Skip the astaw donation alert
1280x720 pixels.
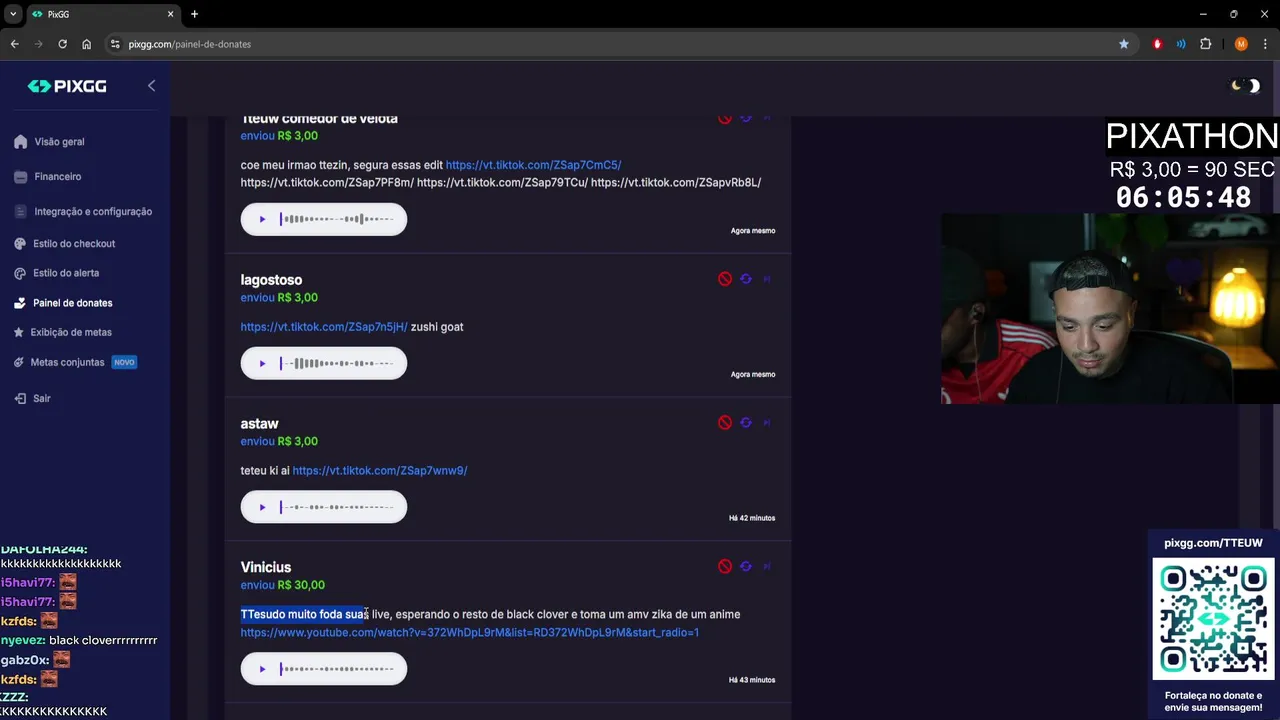pos(767,423)
